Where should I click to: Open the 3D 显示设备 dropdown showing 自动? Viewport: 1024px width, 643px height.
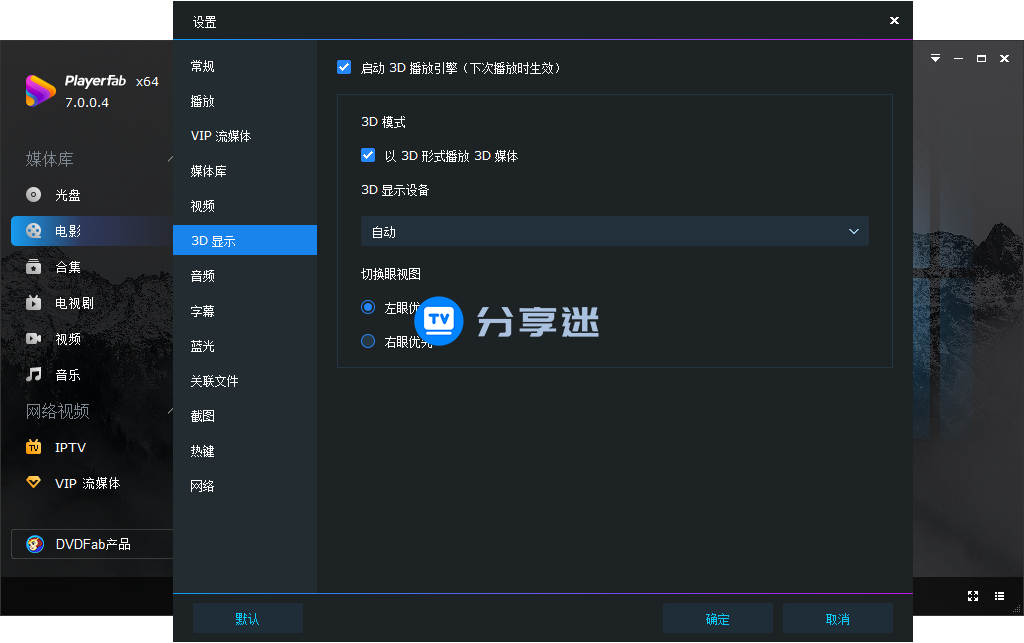click(613, 230)
